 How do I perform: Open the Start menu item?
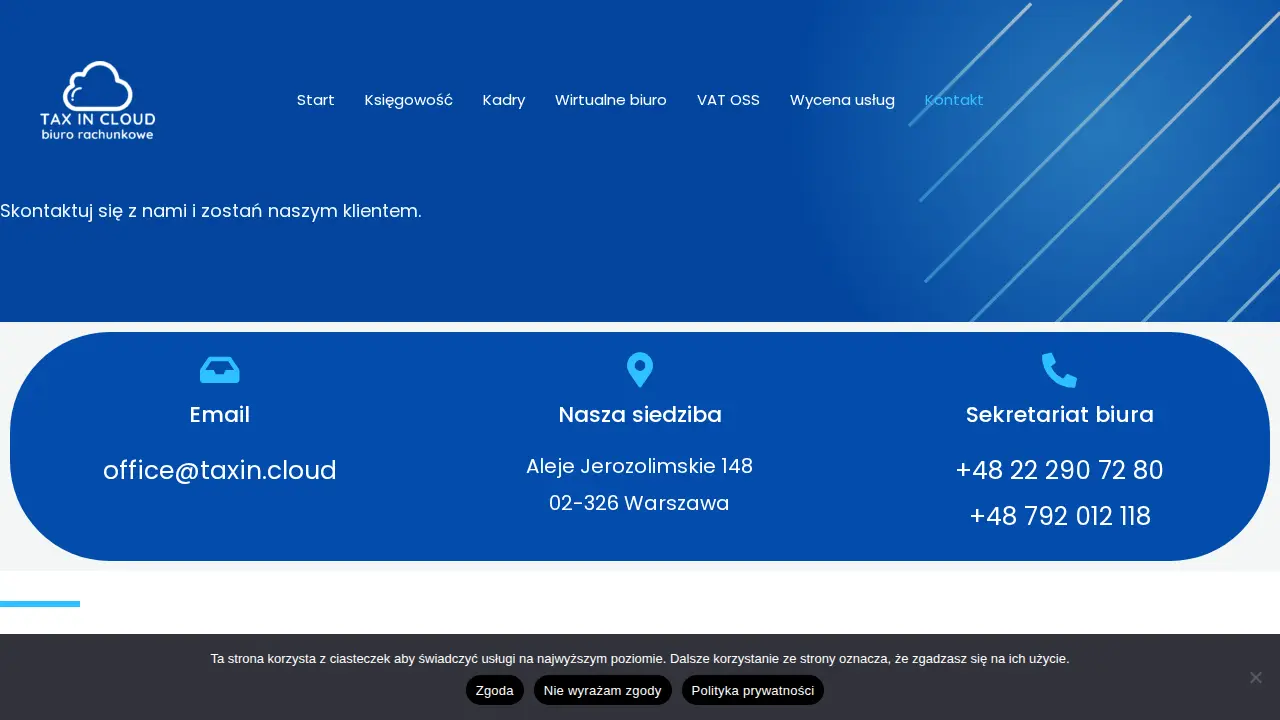click(x=316, y=100)
